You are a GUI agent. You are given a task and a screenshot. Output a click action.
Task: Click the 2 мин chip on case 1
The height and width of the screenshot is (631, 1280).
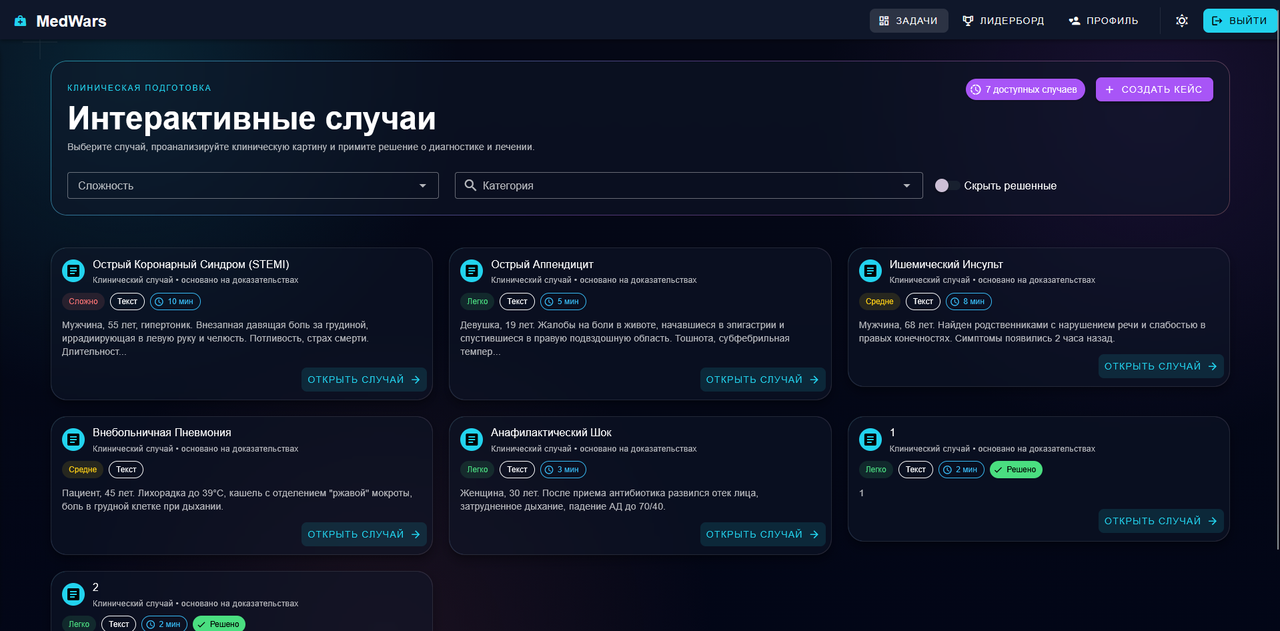pos(961,469)
